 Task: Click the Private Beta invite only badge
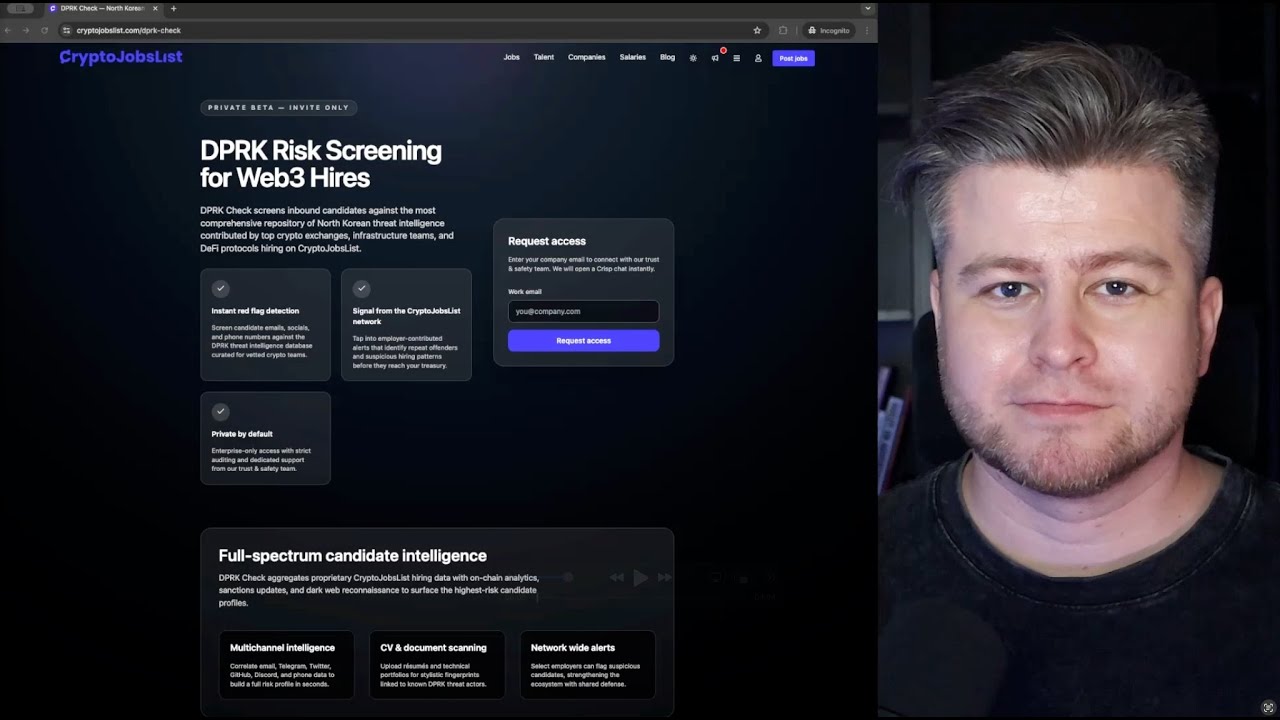click(278, 107)
